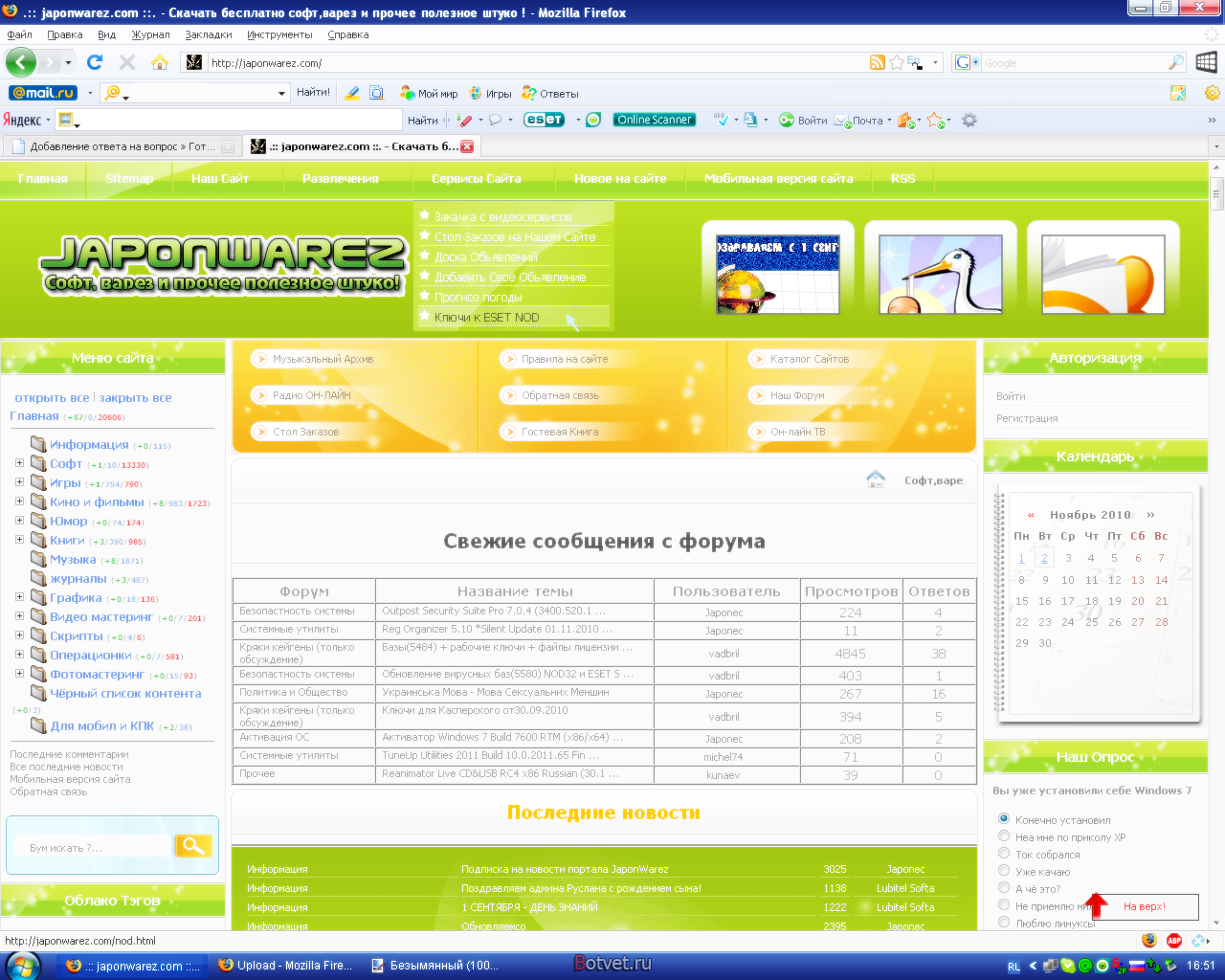The width and height of the screenshot is (1225, 980).
Task: Click the Ключи к ESET NOD link
Action: [486, 318]
